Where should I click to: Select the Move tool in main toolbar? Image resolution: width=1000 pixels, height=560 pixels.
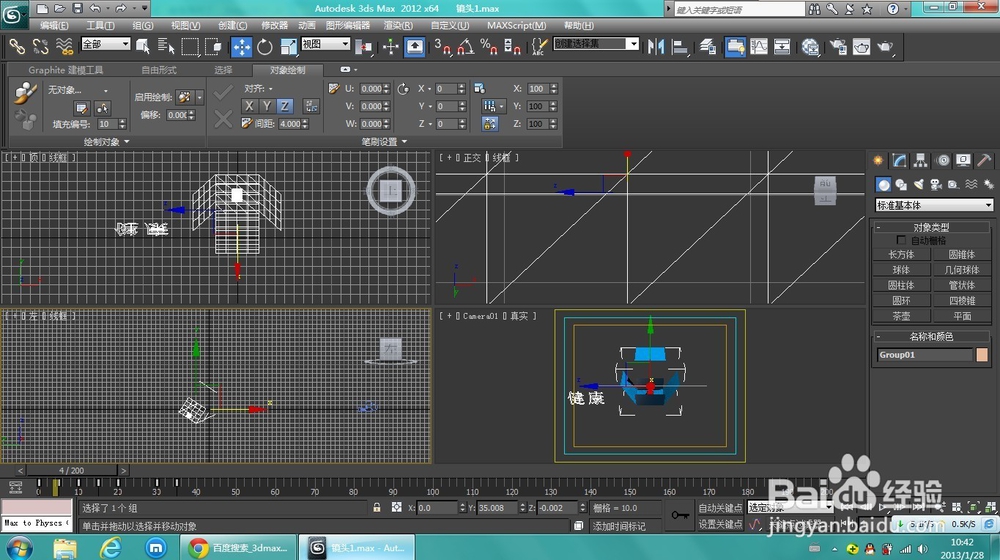tap(242, 46)
